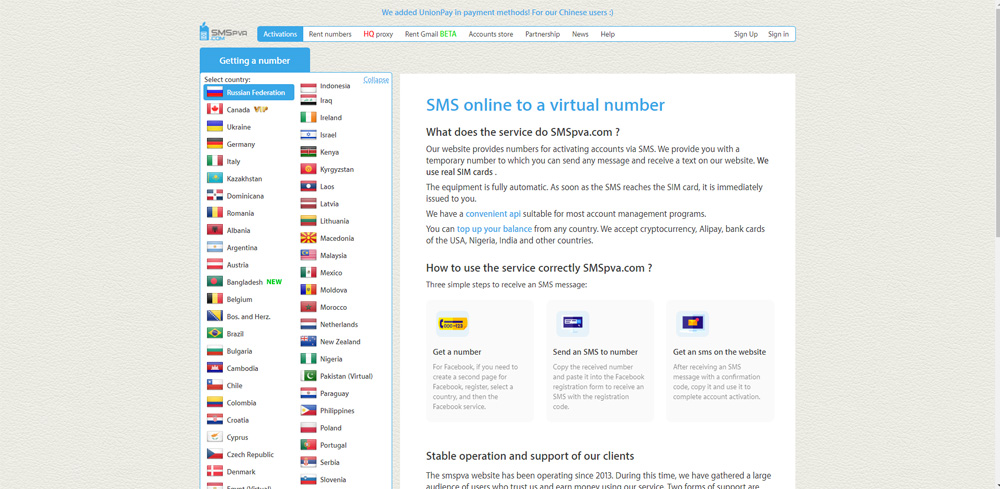Click the Brazil flag icon

tap(215, 334)
